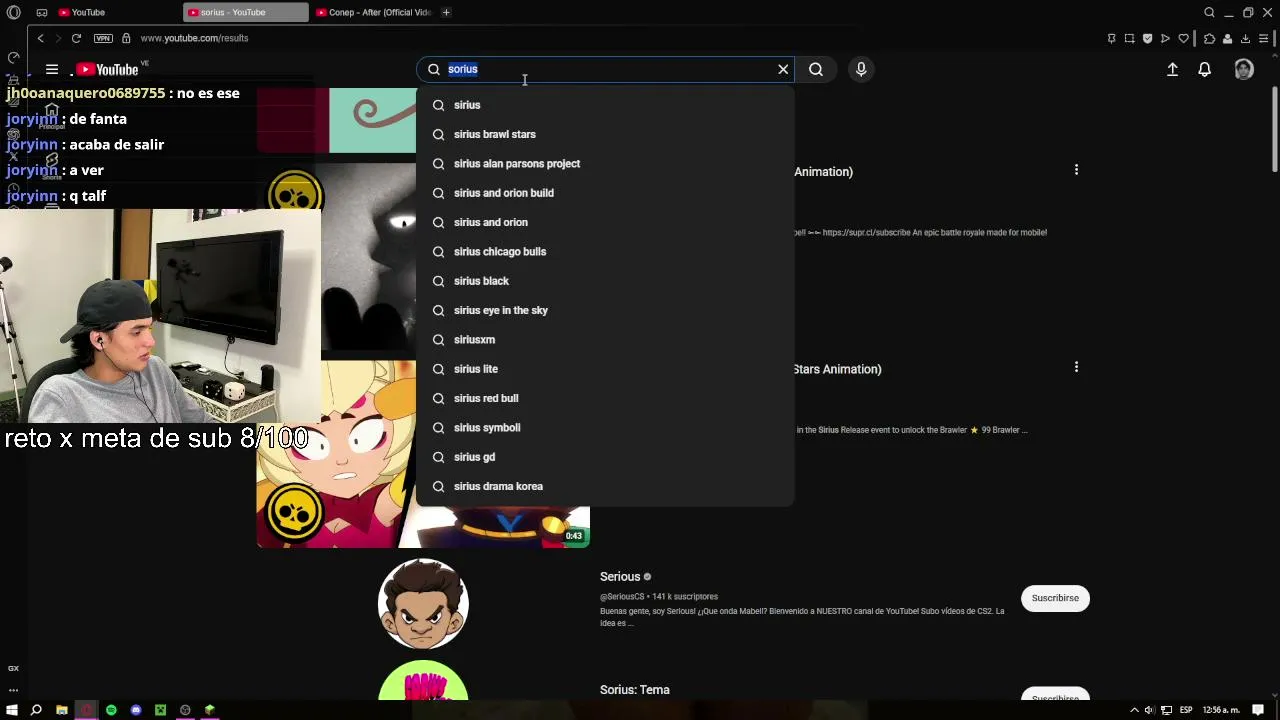
Task: Choose 'siriusxm' suggestion
Action: tap(605, 339)
